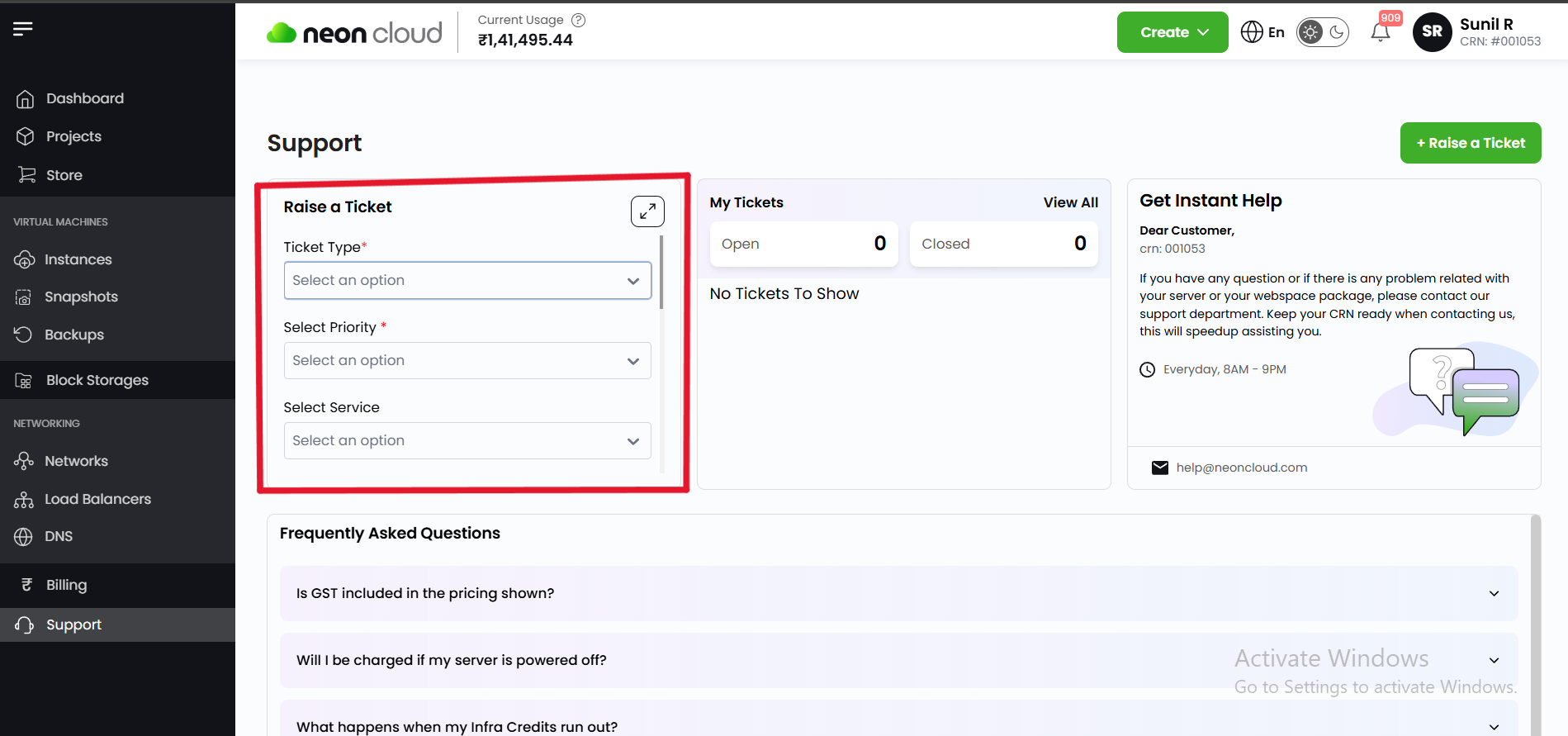Click the SR profile avatar

pyautogui.click(x=1432, y=32)
